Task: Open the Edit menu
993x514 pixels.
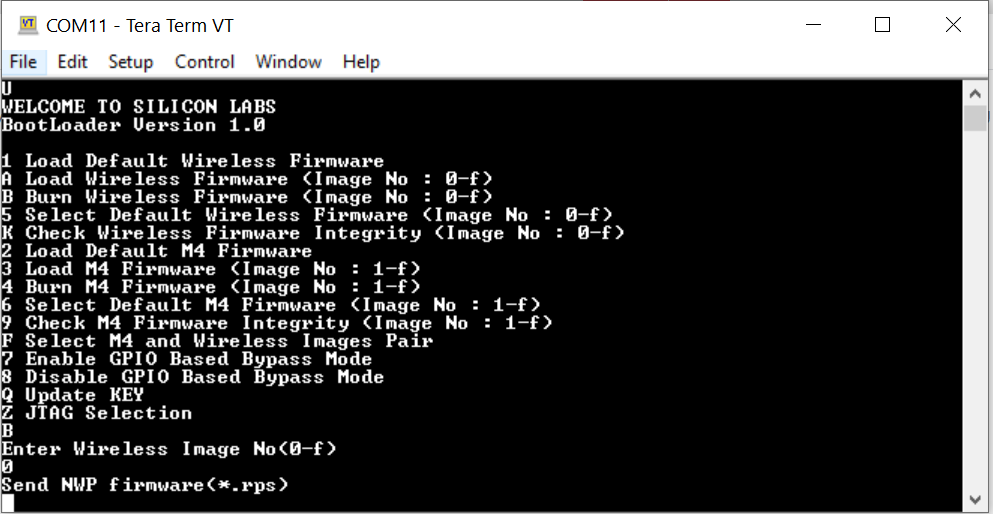Action: pos(72,61)
